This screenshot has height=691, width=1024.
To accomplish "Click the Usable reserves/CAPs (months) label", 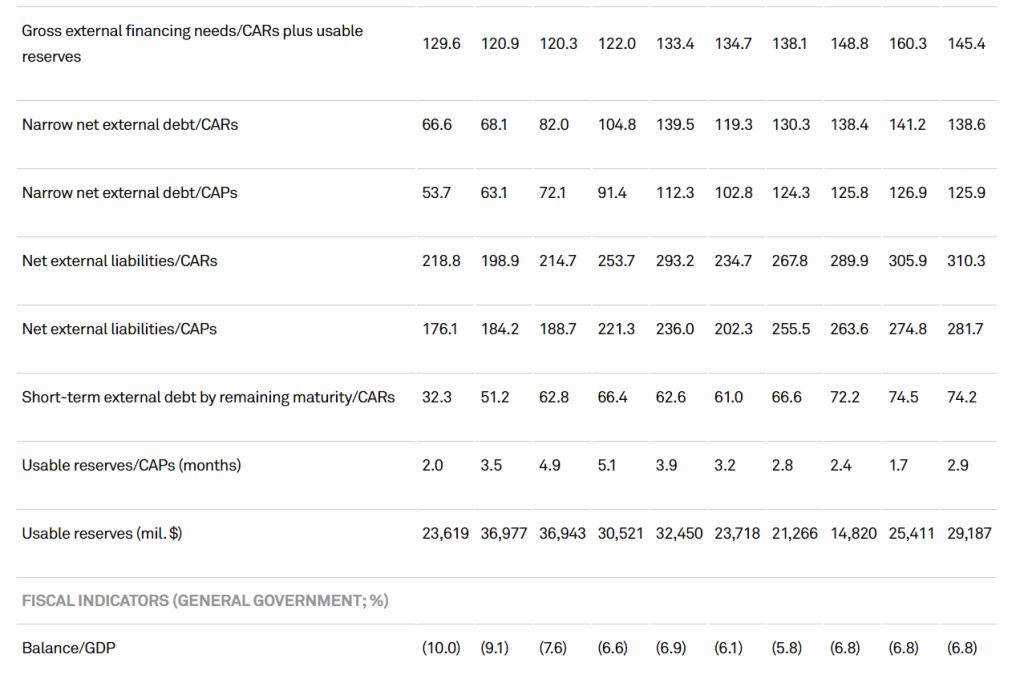I will (x=132, y=465).
